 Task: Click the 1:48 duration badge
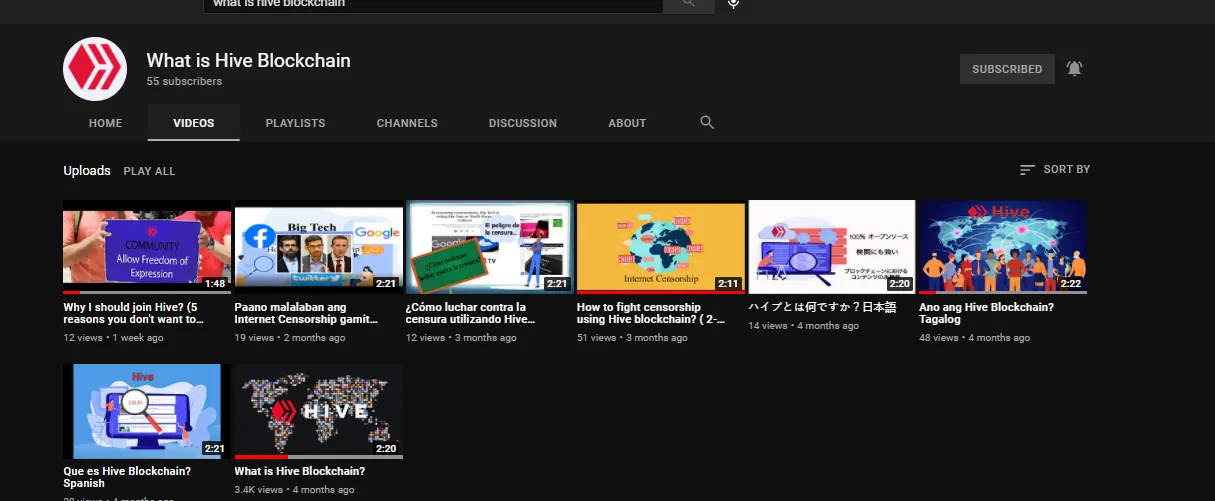(x=215, y=284)
